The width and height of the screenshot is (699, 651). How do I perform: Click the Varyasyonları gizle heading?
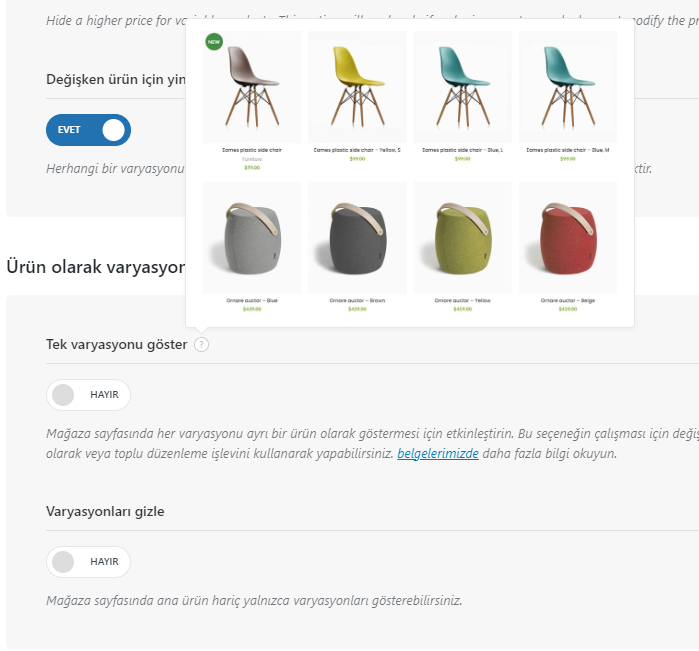point(105,511)
